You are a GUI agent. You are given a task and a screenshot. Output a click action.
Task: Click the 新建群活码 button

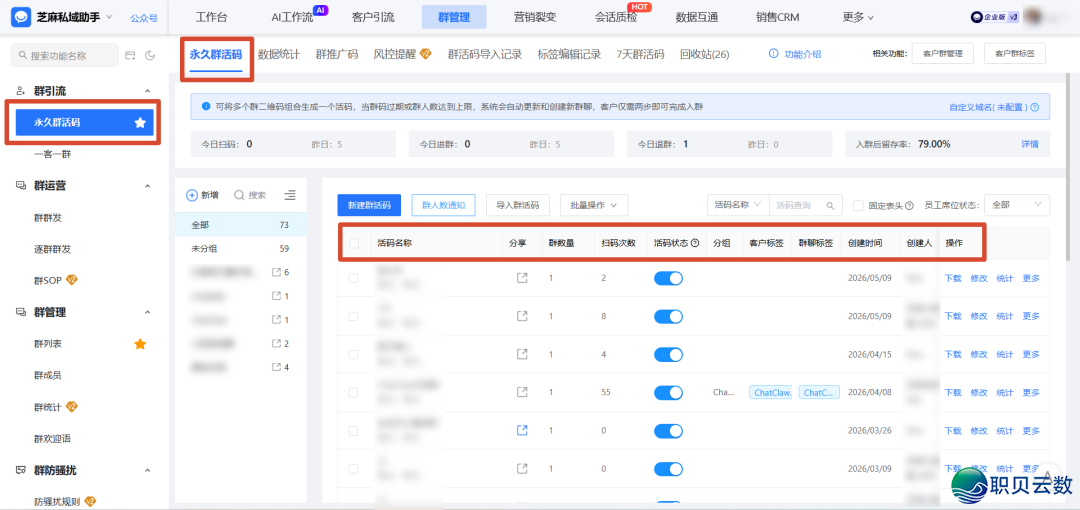point(369,205)
